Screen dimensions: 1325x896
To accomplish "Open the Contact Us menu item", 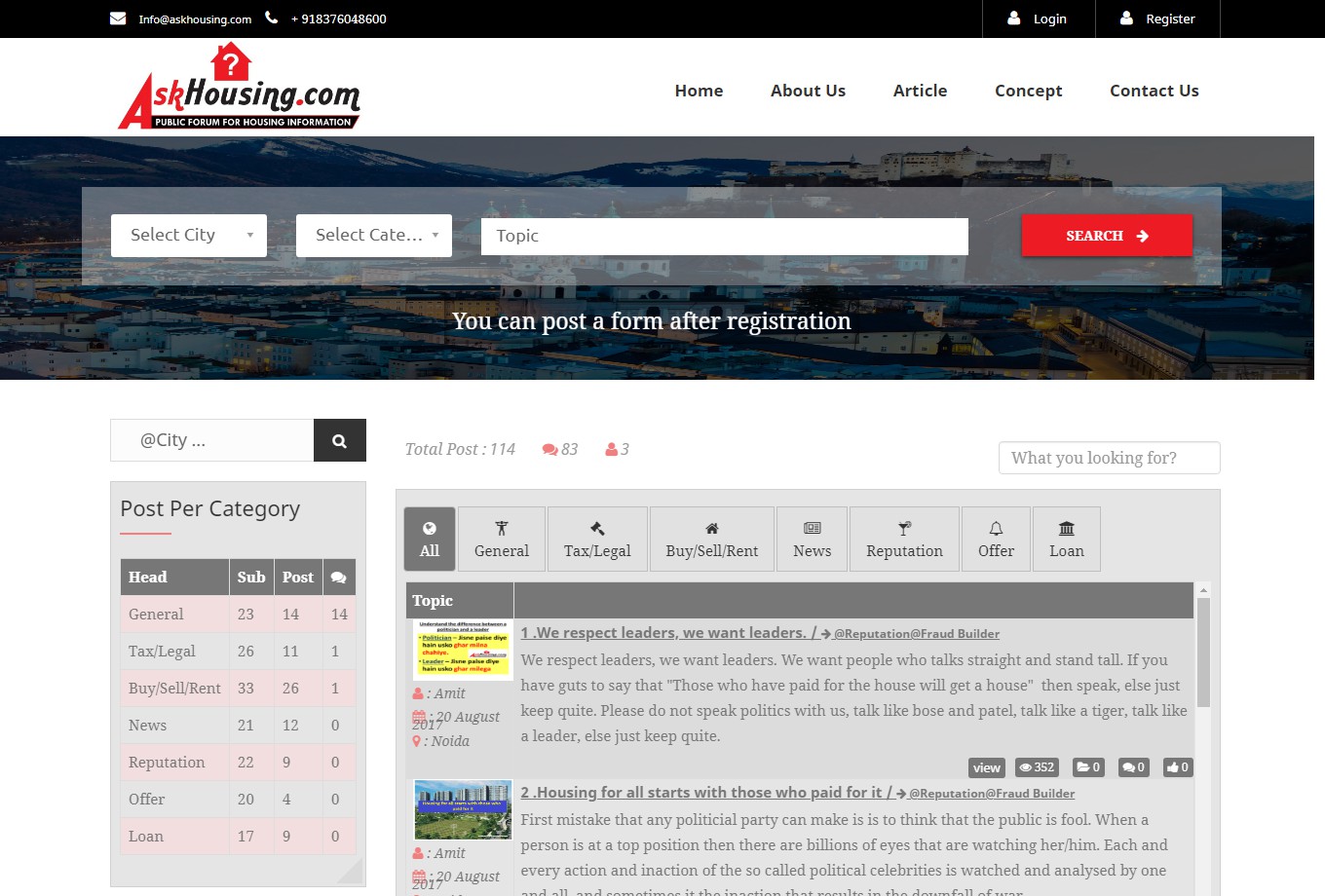I will 1154,91.
